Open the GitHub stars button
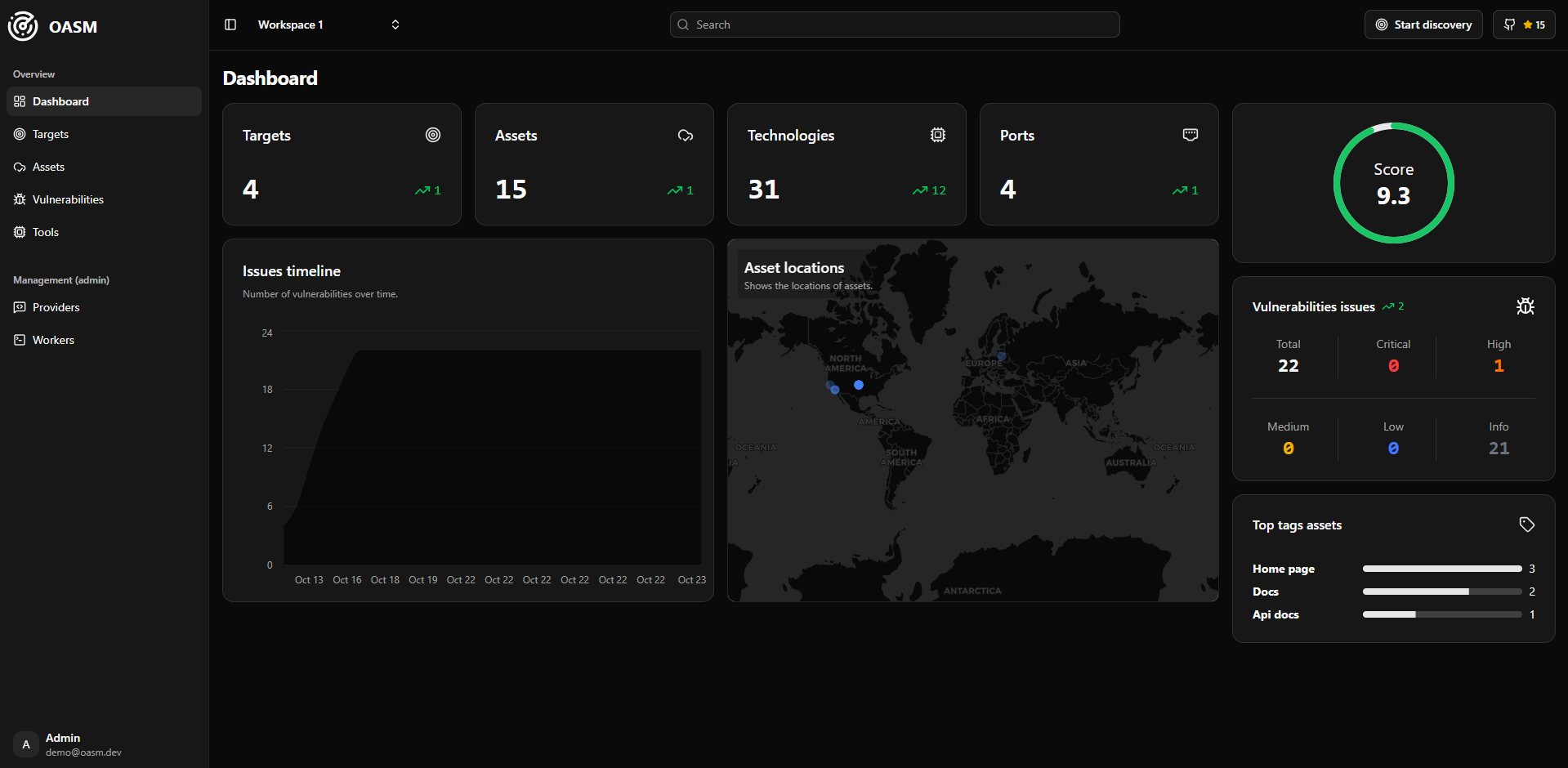 1524,25
